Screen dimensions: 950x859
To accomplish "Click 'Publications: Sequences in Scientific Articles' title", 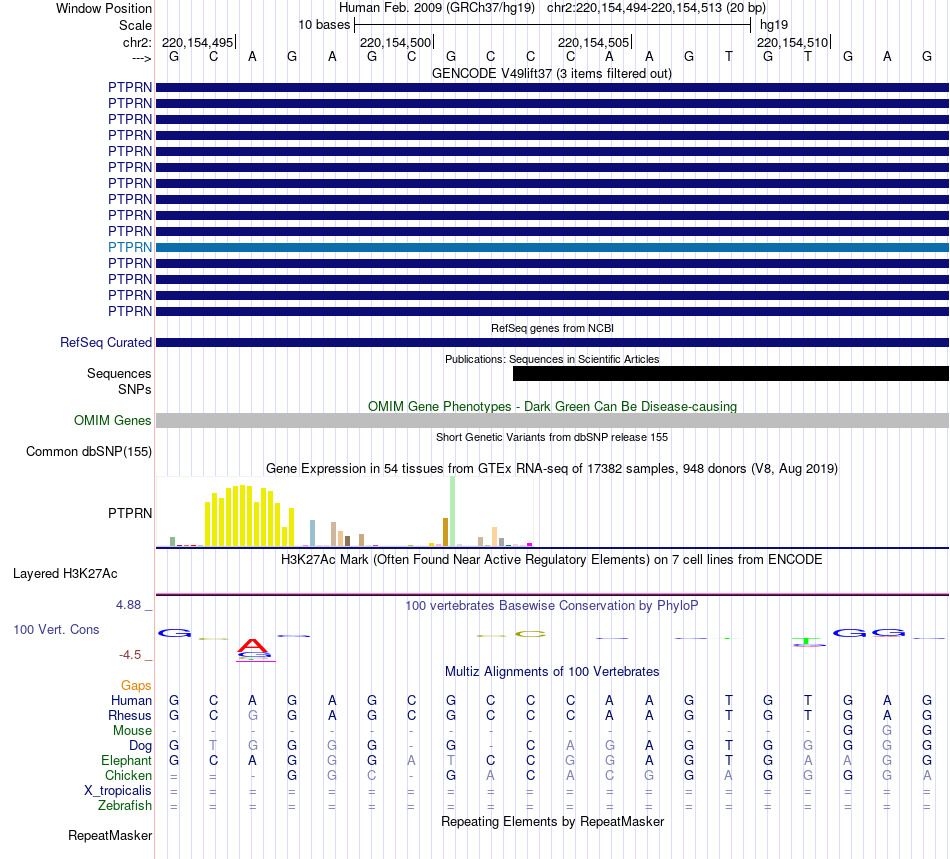I will coord(552,359).
